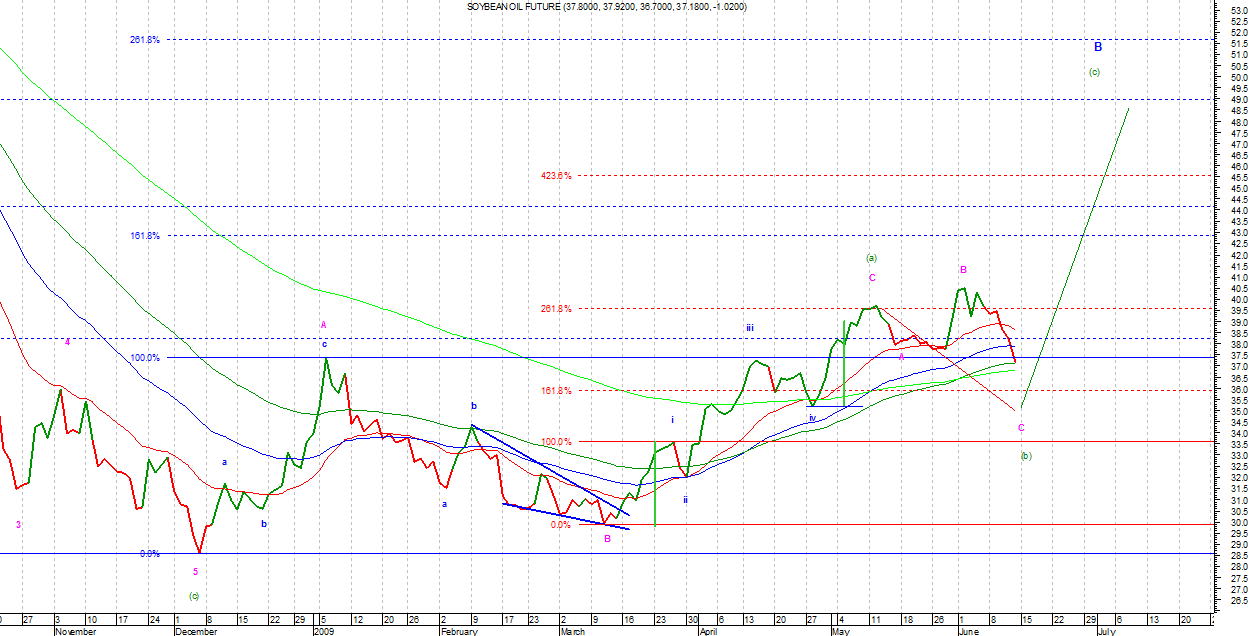1250x636 pixels.
Task: Click the red 261.8% Fibonacci label
Action: 556,309
